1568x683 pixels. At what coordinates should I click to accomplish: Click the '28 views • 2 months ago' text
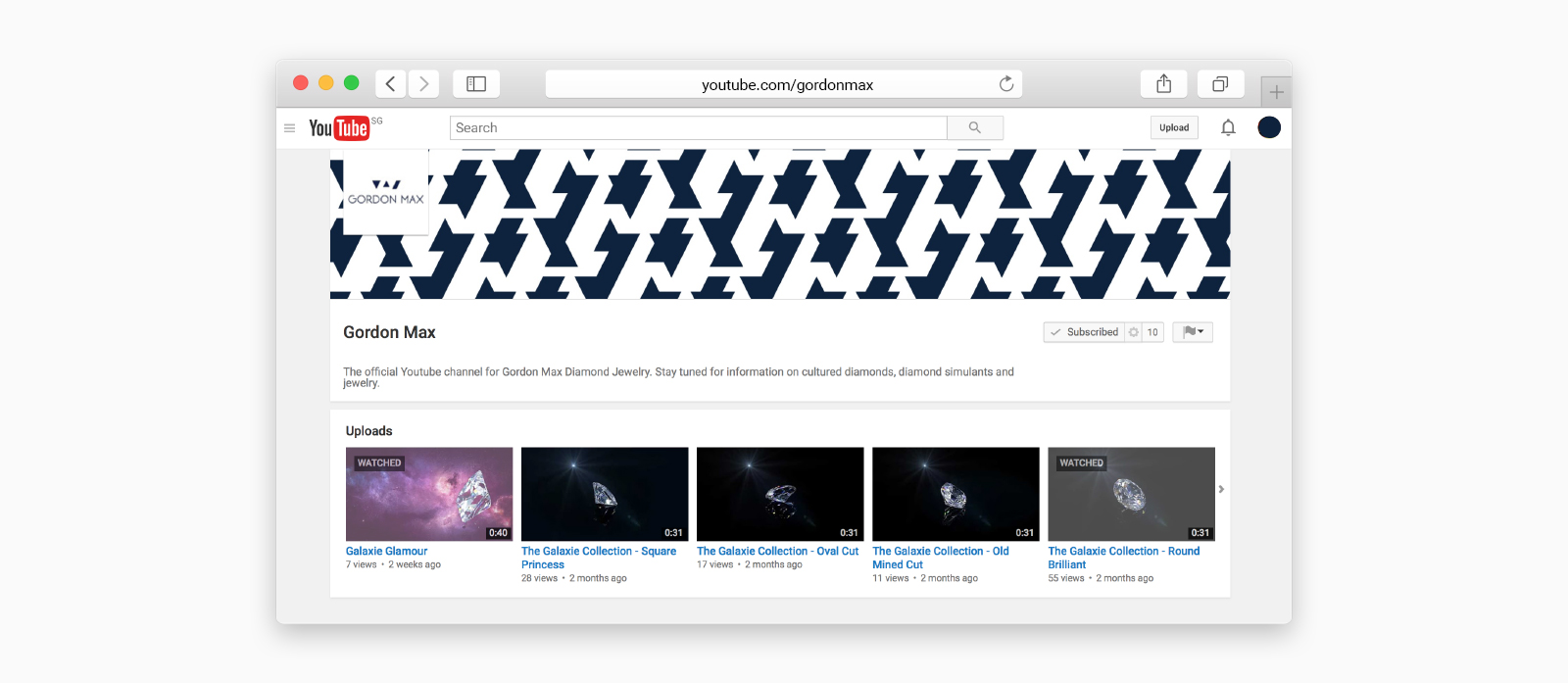[x=574, y=578]
